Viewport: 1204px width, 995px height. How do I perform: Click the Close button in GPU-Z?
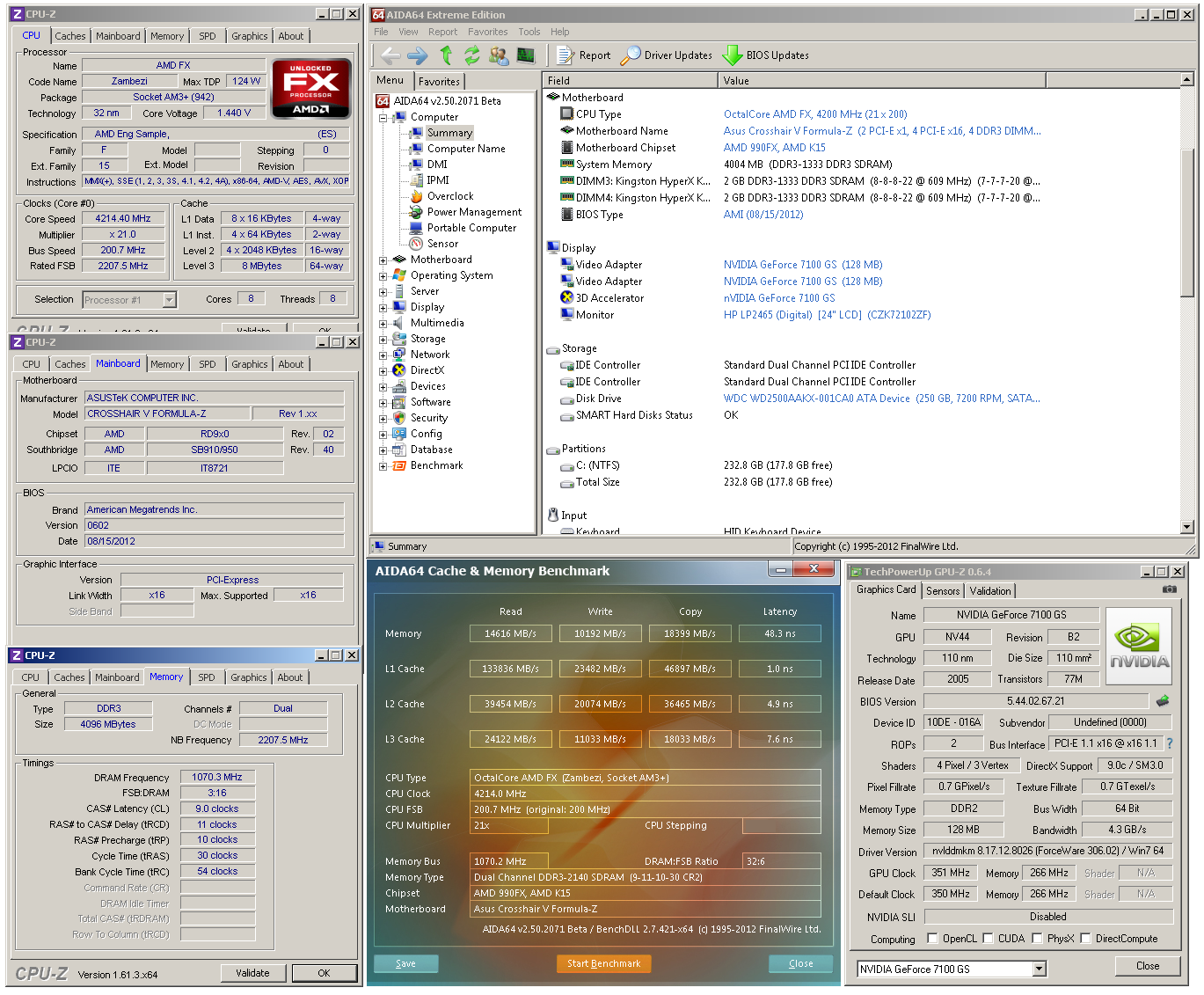(1148, 965)
